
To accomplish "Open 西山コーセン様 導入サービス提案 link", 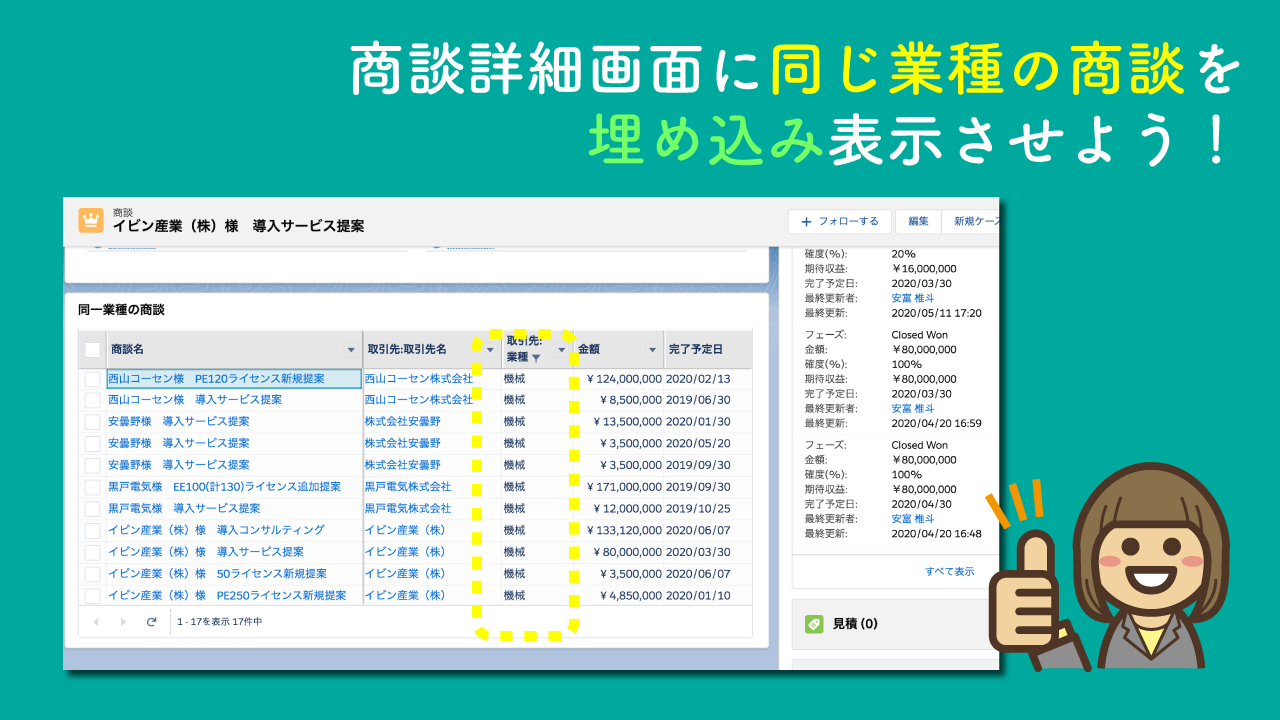I will [x=195, y=400].
